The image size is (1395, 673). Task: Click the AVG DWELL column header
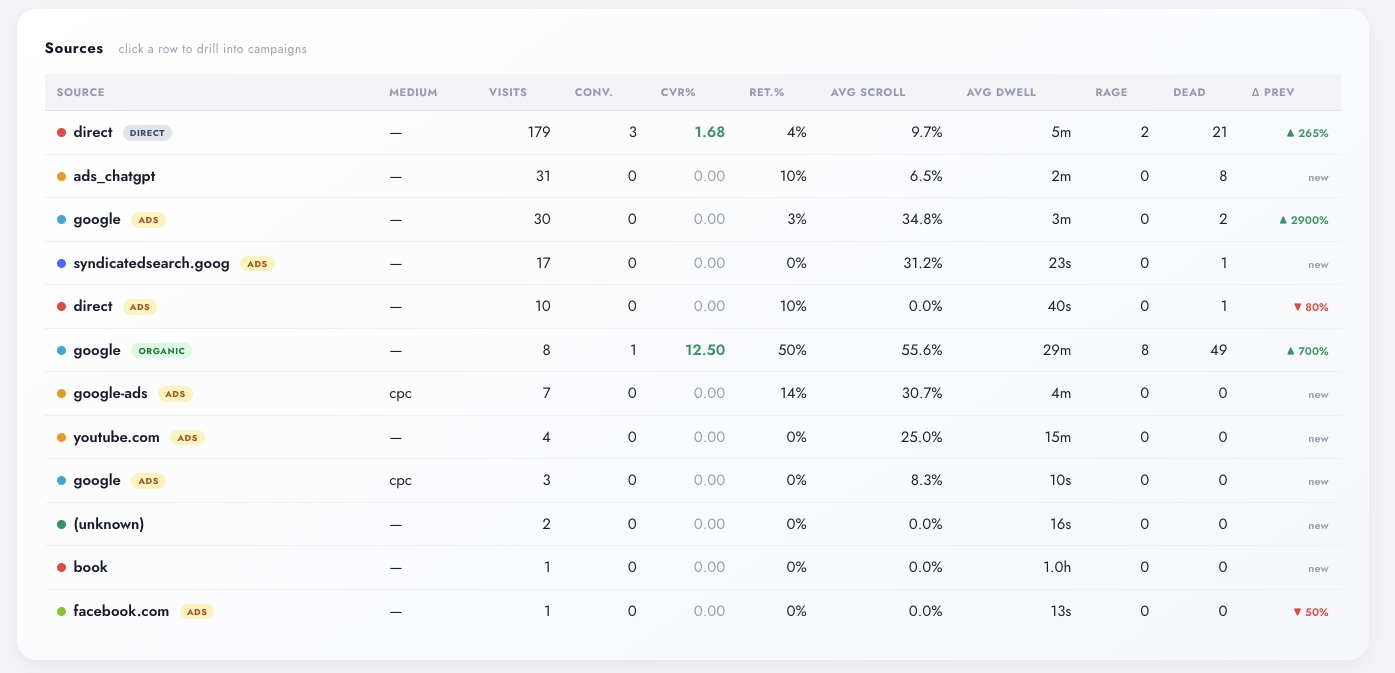[1001, 92]
